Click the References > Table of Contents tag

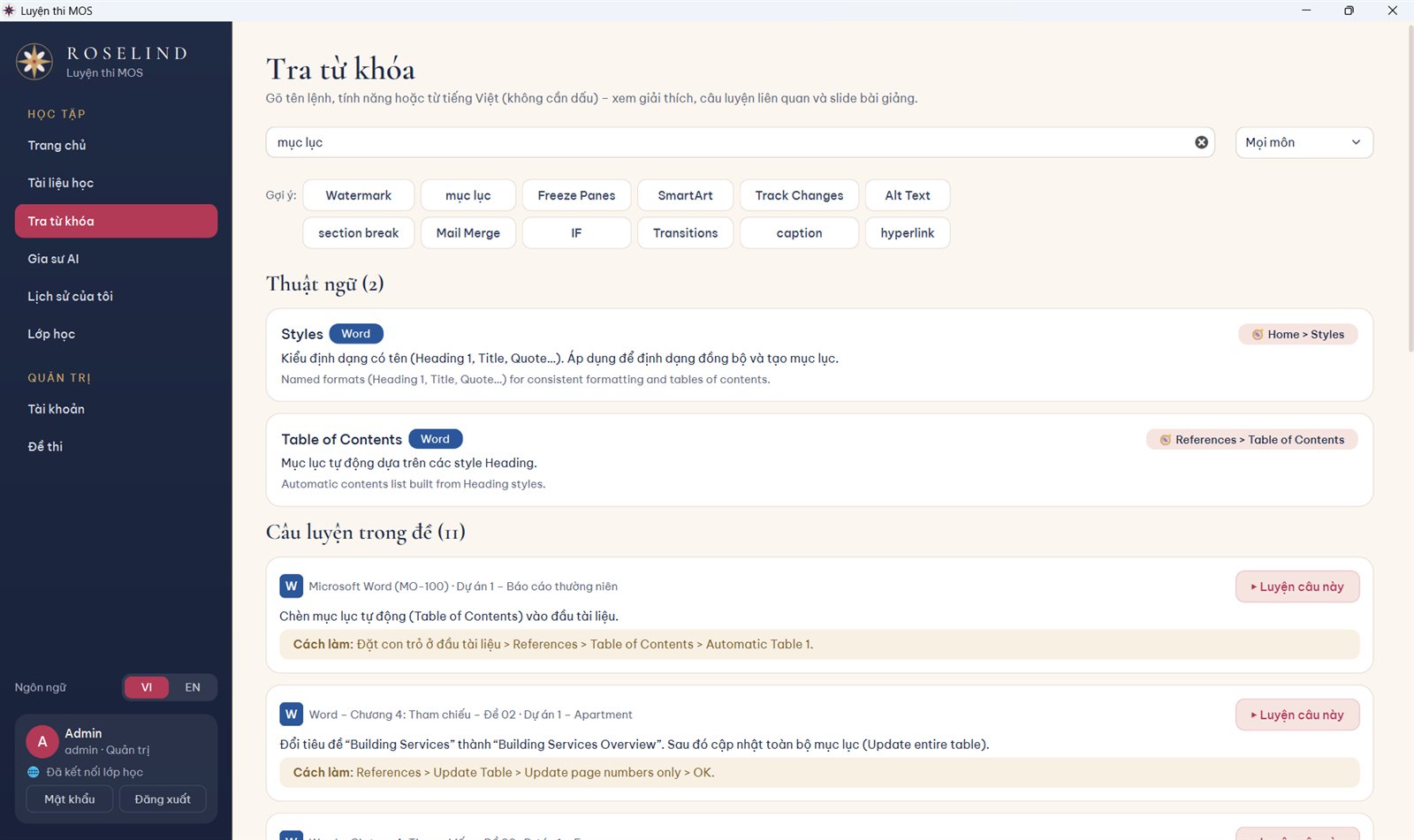pos(1251,439)
